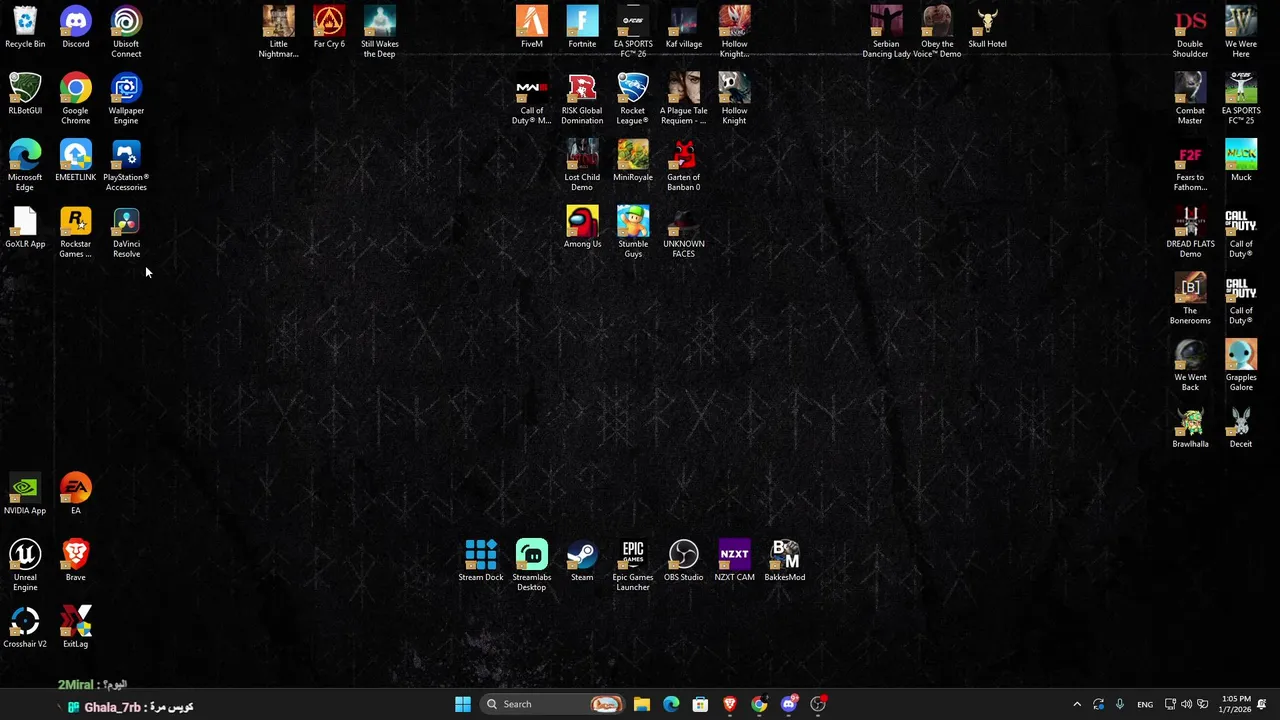Select Unreal Engine desktop icon
Image resolution: width=1280 pixels, height=720 pixels.
25,566
